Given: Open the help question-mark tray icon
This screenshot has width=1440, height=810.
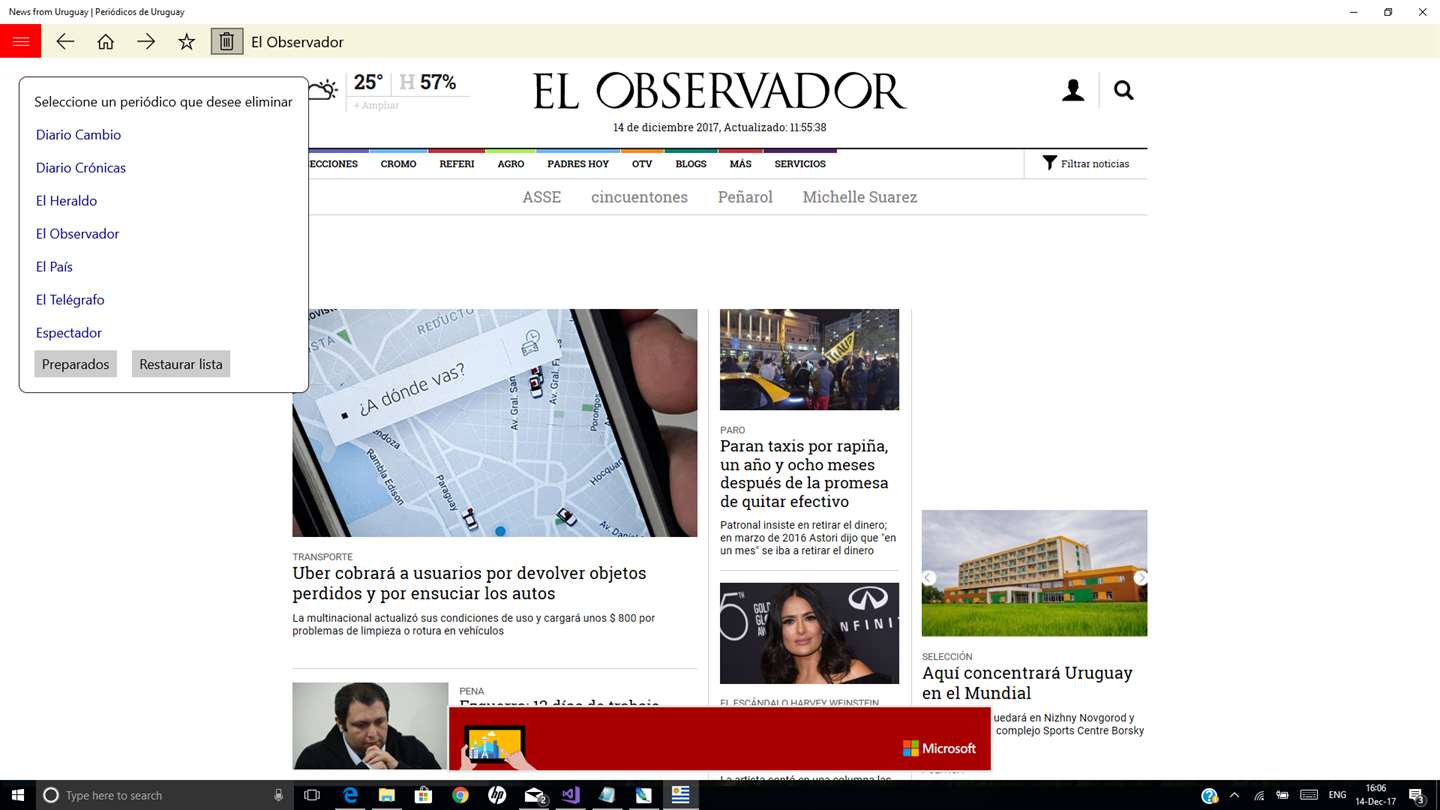Looking at the screenshot, I should pyautogui.click(x=1209, y=795).
